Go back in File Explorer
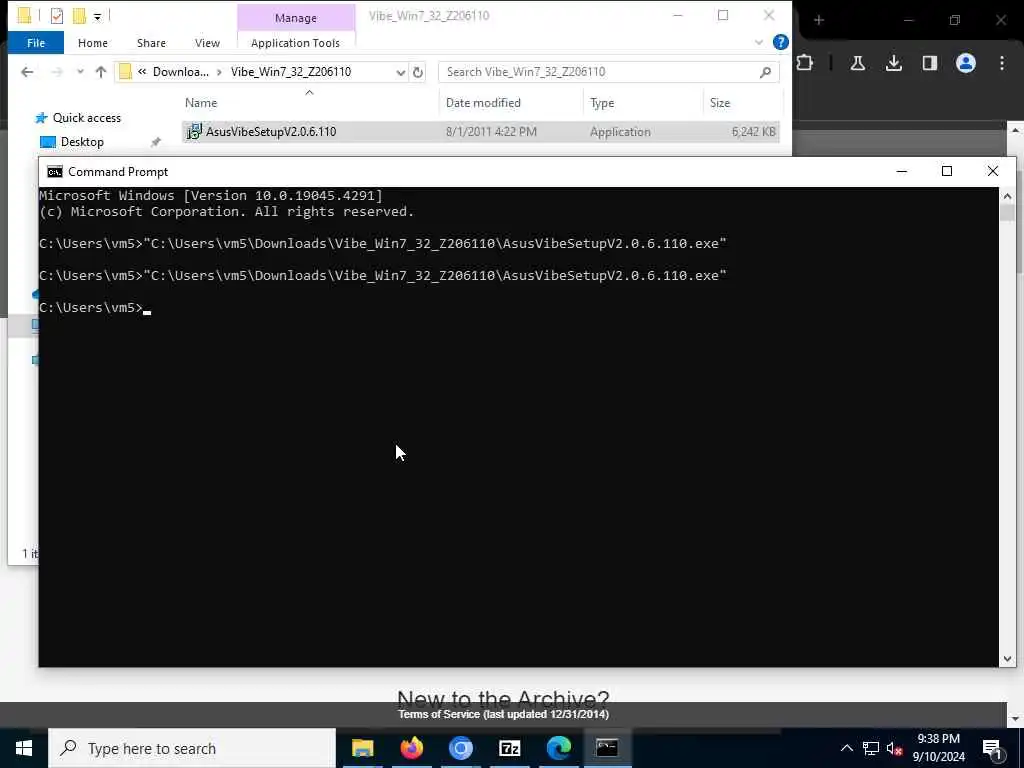 [x=27, y=72]
